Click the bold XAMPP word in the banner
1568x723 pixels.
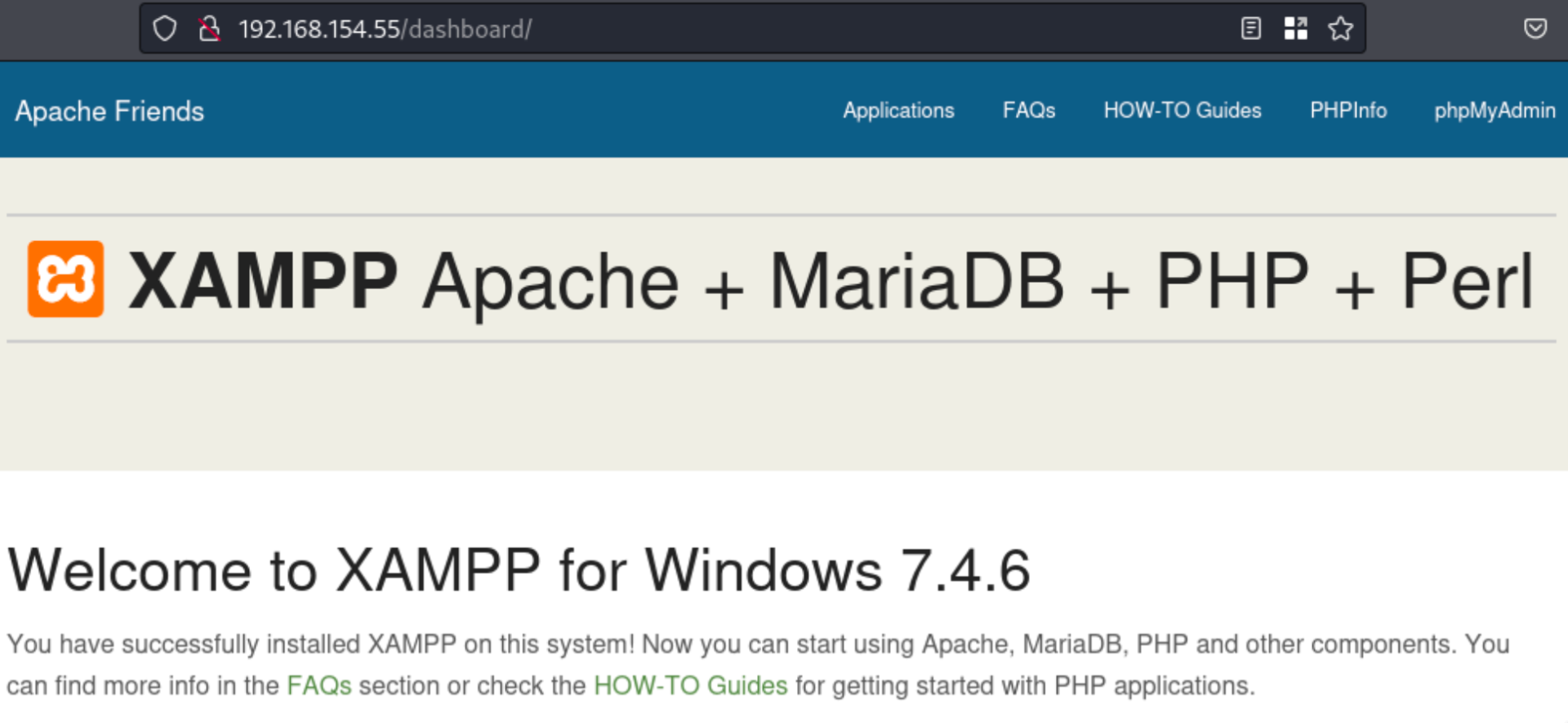pyautogui.click(x=263, y=281)
